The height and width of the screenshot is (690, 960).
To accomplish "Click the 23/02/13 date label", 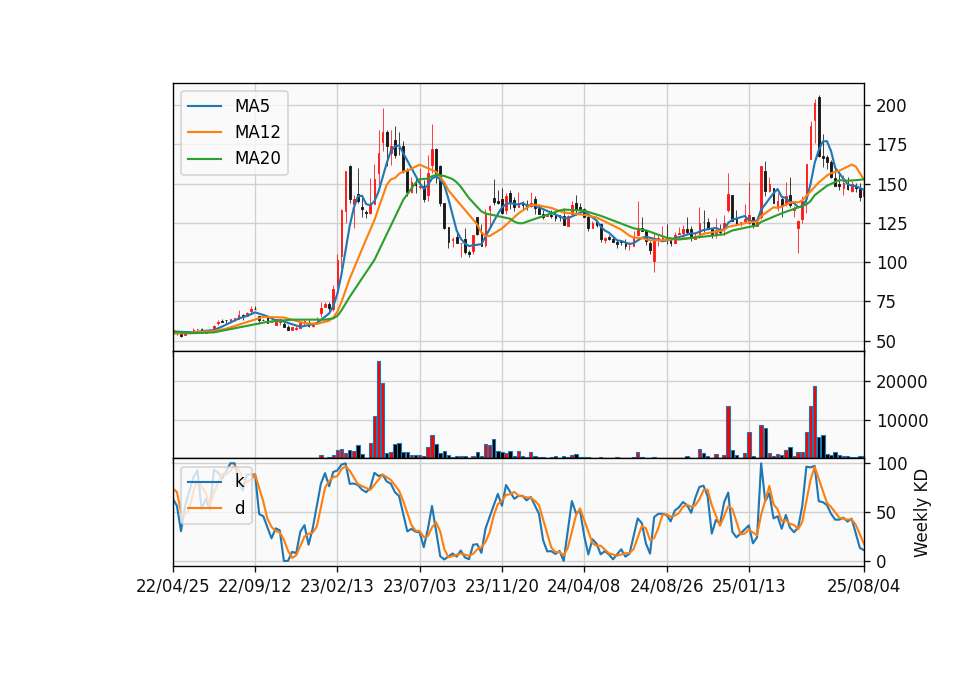I will click(337, 586).
